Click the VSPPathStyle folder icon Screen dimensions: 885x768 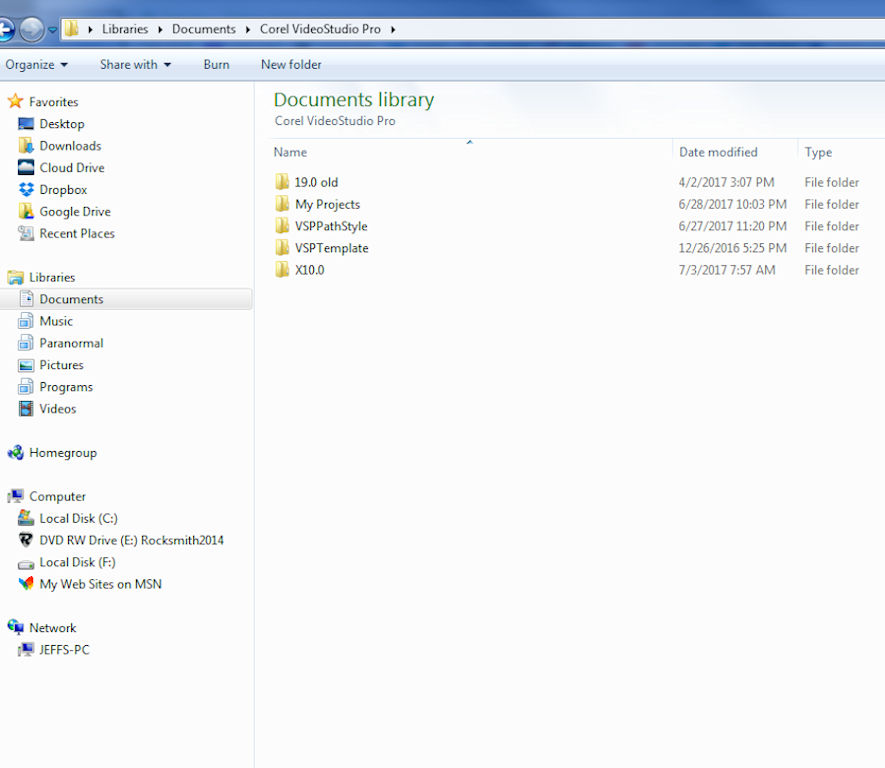point(282,226)
